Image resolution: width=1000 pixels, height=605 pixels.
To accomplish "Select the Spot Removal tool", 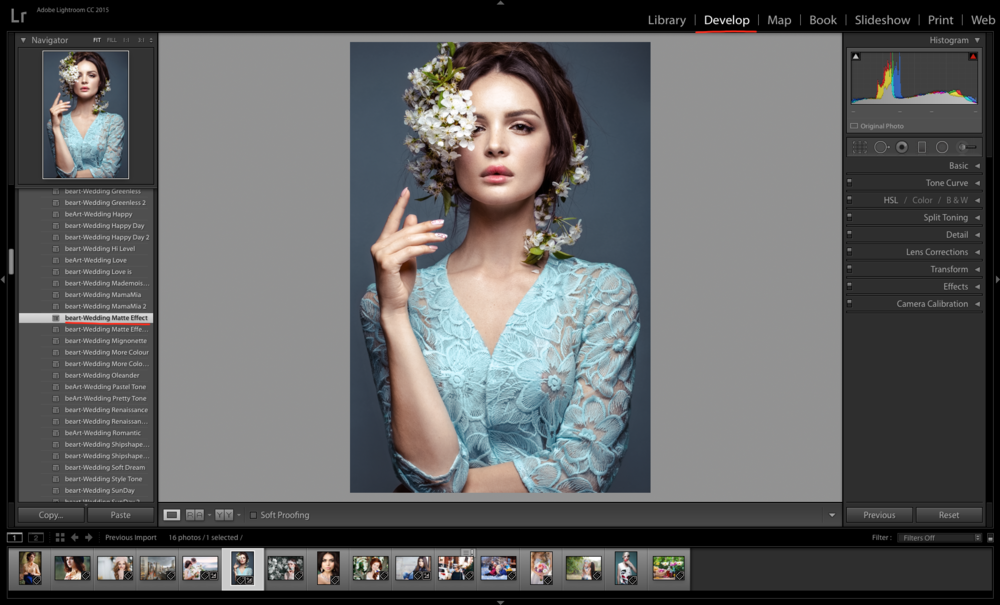I will tap(881, 147).
